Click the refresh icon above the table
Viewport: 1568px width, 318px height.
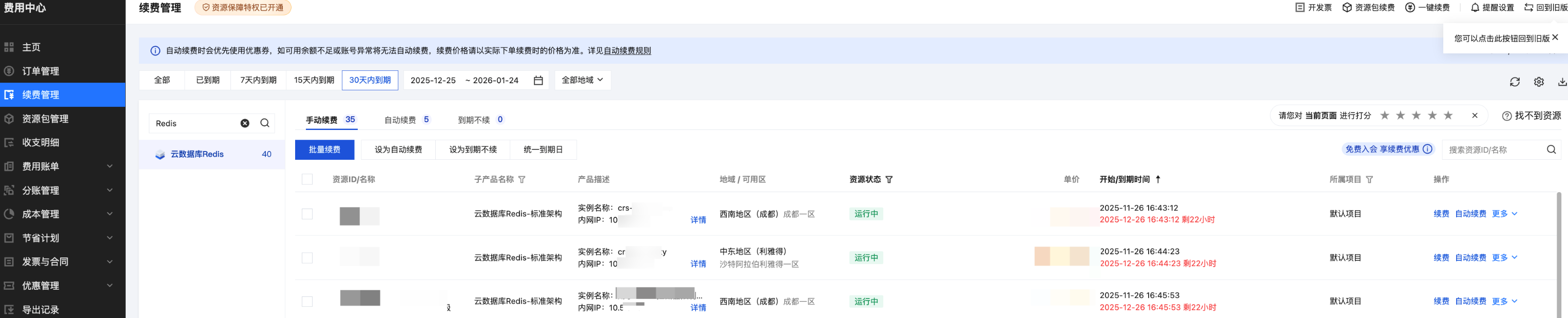1515,82
